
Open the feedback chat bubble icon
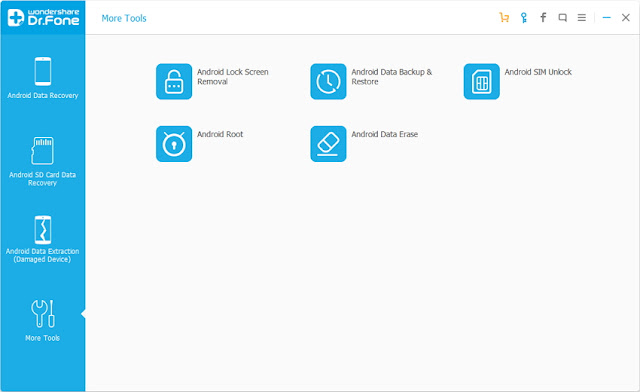point(562,18)
